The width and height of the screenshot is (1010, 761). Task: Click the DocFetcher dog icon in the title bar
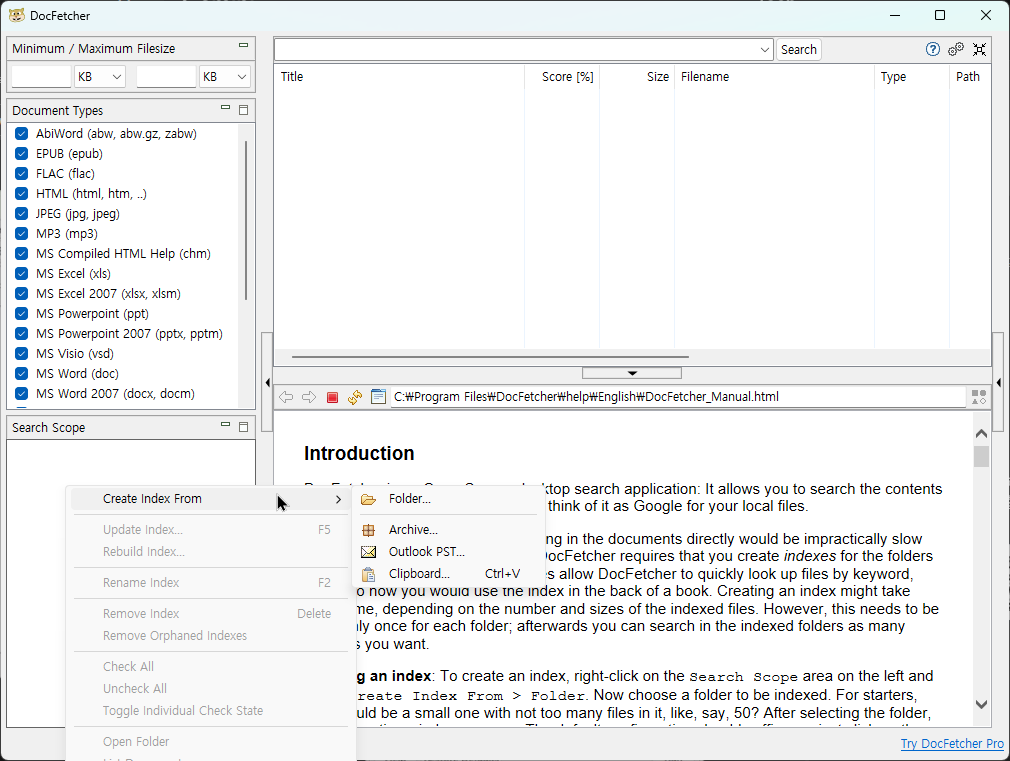pos(17,15)
